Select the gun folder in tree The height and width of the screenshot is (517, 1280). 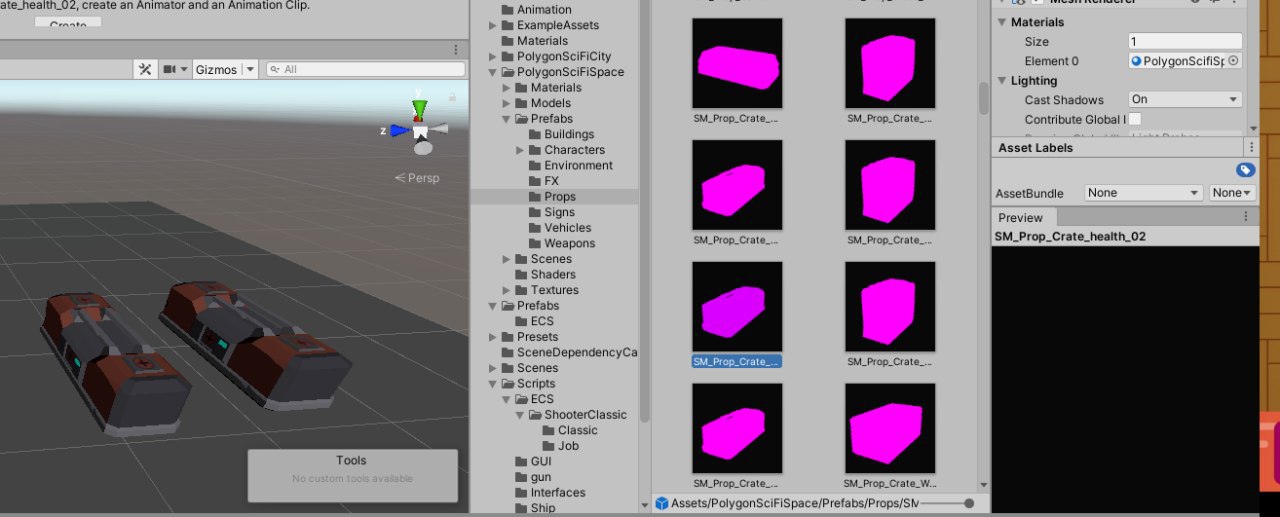(x=541, y=477)
